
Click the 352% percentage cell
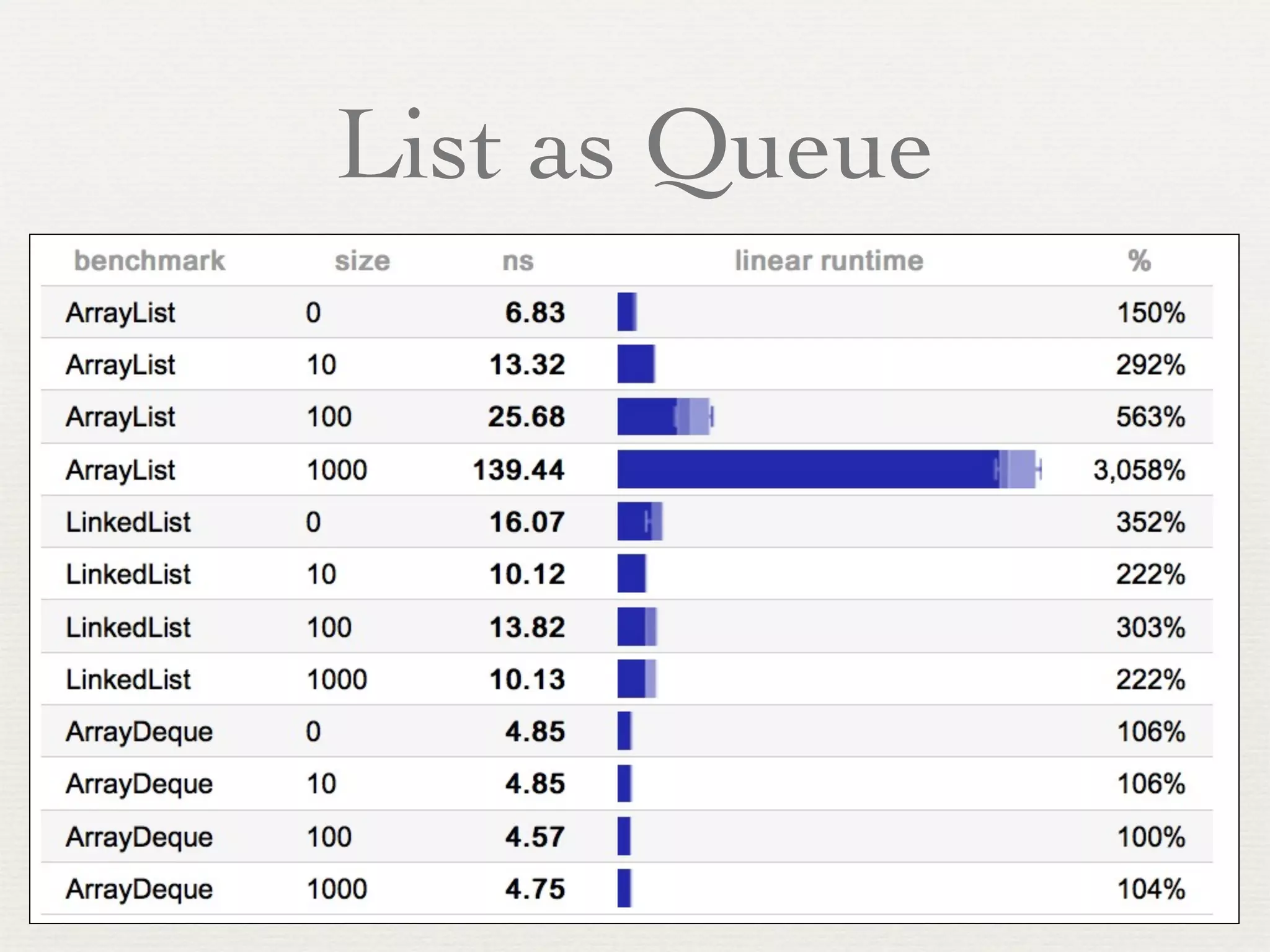[1151, 522]
